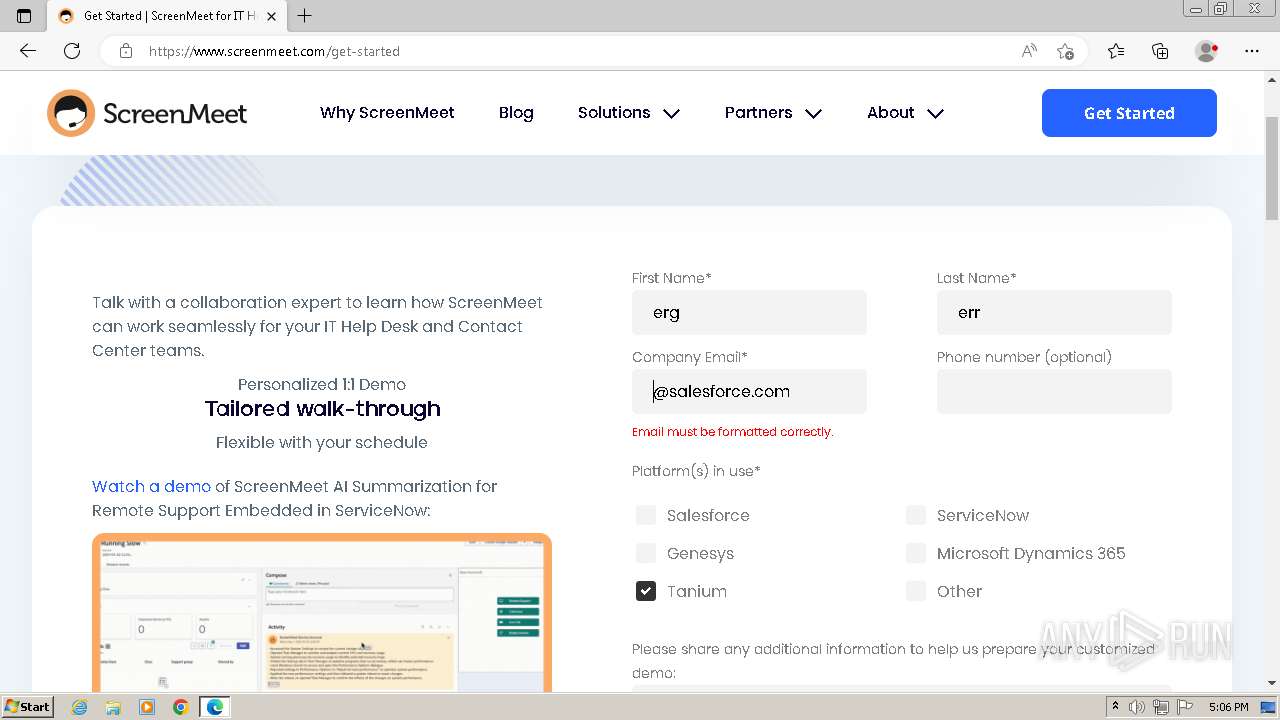Check the Salesforce platform checkbox
This screenshot has height=720, width=1280.
click(x=646, y=515)
